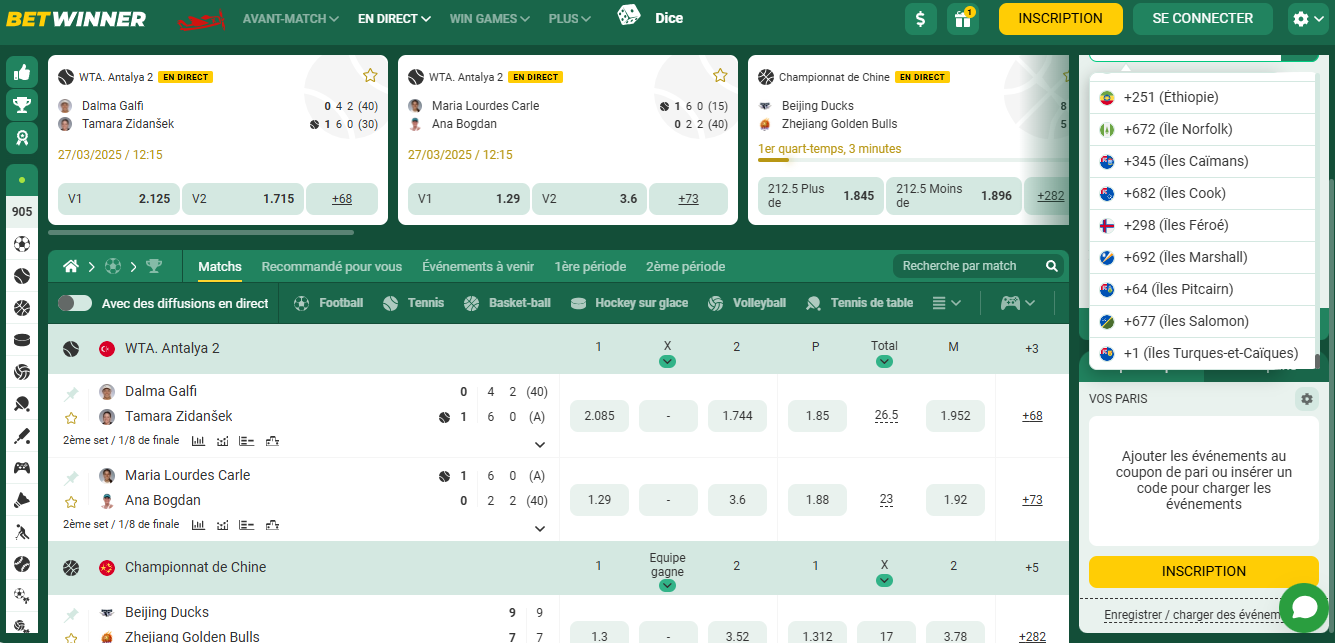
Task: Pin the Dalma Galfi match row
Action: (x=71, y=394)
